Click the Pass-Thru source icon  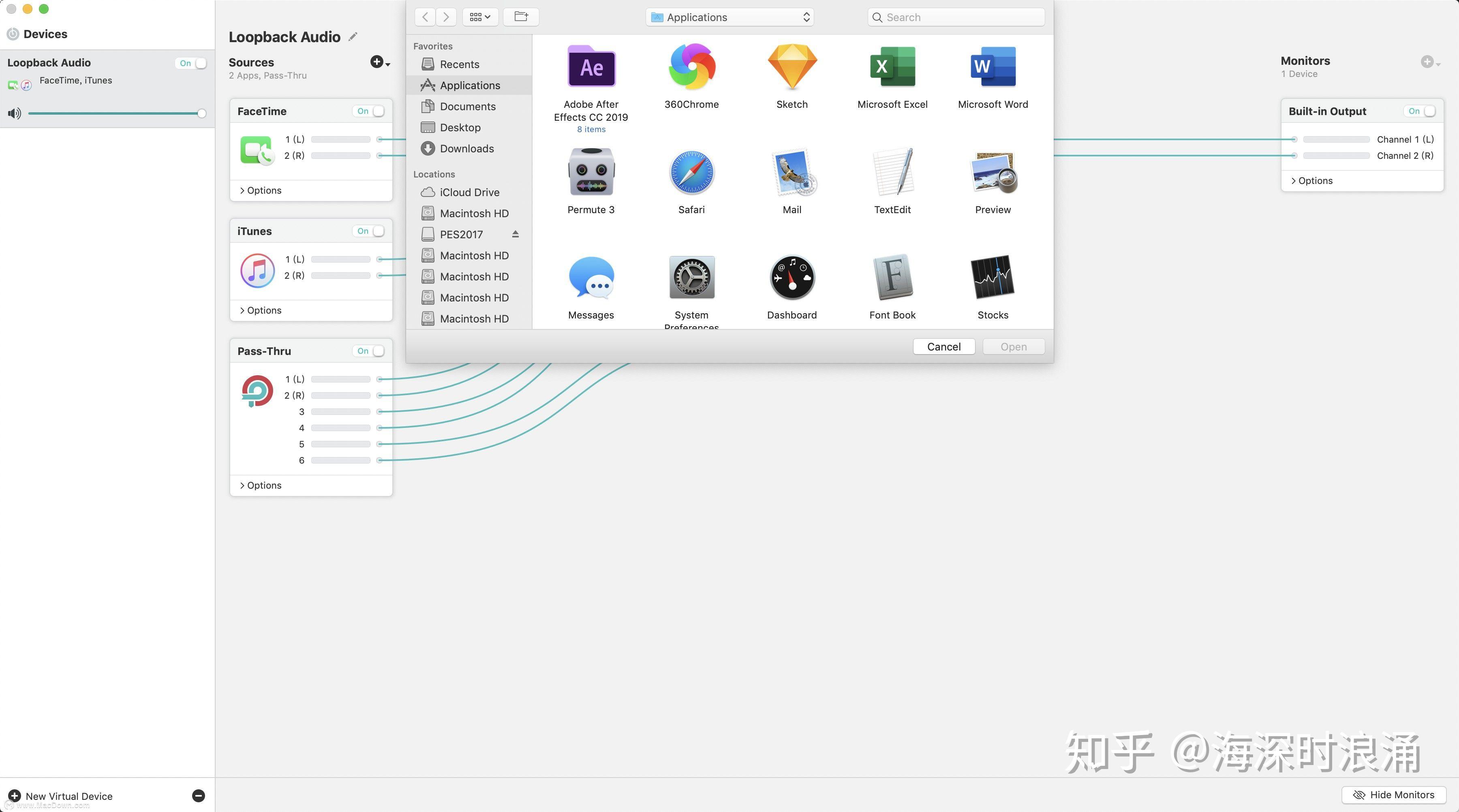(256, 390)
